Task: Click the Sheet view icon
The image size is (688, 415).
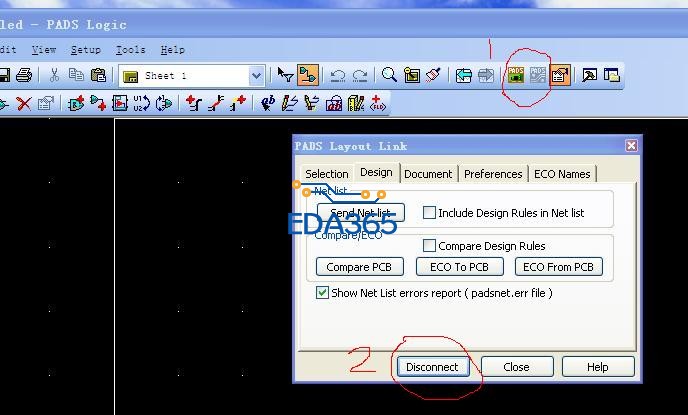Action: pos(412,75)
